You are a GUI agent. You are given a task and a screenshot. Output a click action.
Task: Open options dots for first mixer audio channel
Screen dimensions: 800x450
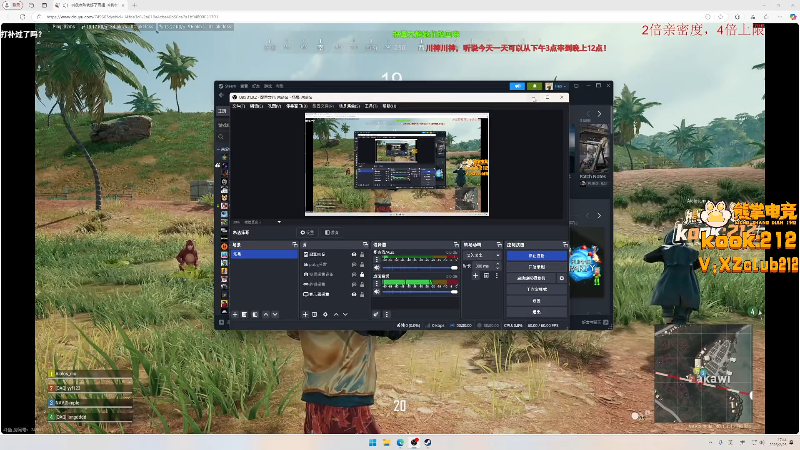coord(377,259)
